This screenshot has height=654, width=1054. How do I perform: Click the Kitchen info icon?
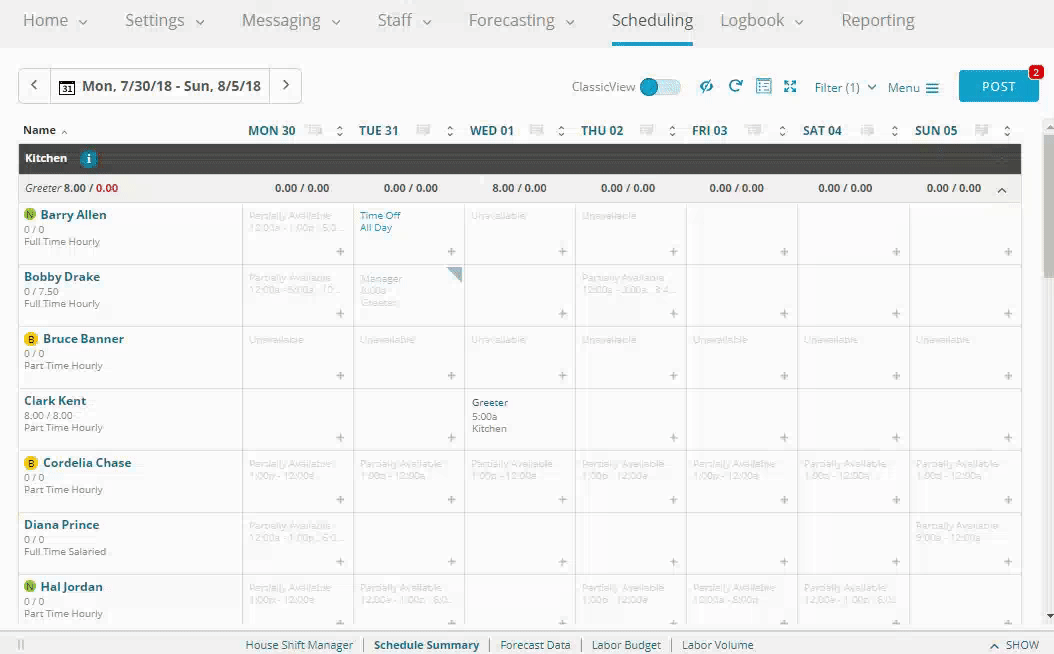[x=88, y=159]
